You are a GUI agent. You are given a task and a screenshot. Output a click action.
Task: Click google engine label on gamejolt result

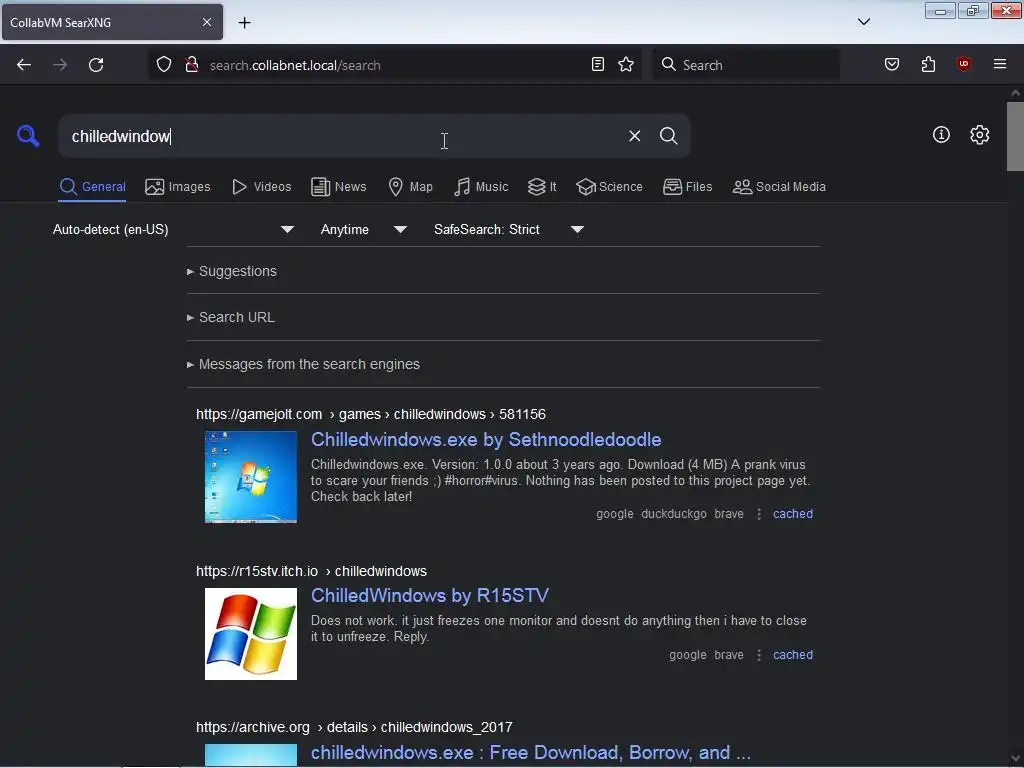coord(615,514)
